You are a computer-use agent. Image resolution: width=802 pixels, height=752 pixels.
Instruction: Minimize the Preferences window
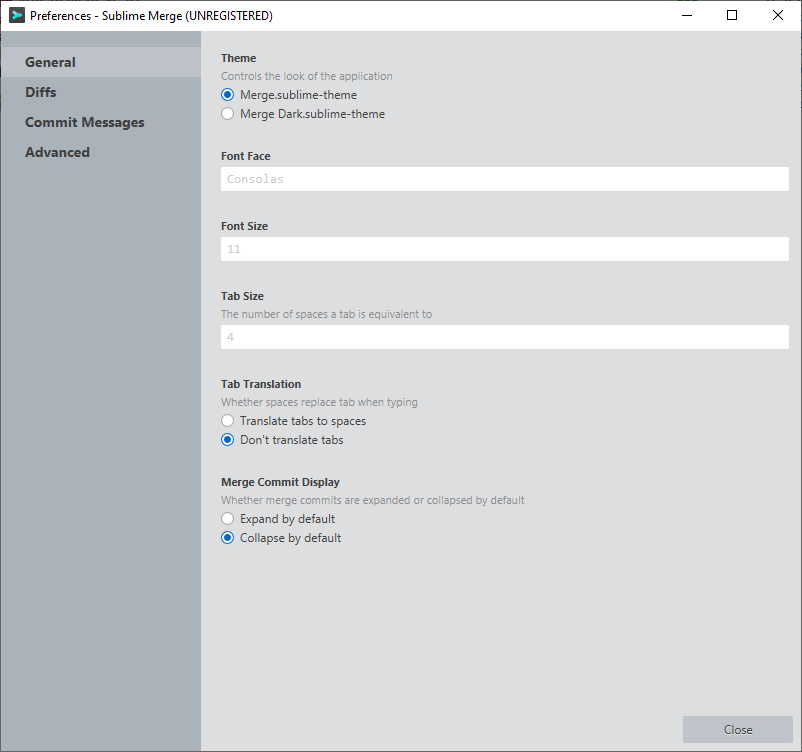[687, 15]
